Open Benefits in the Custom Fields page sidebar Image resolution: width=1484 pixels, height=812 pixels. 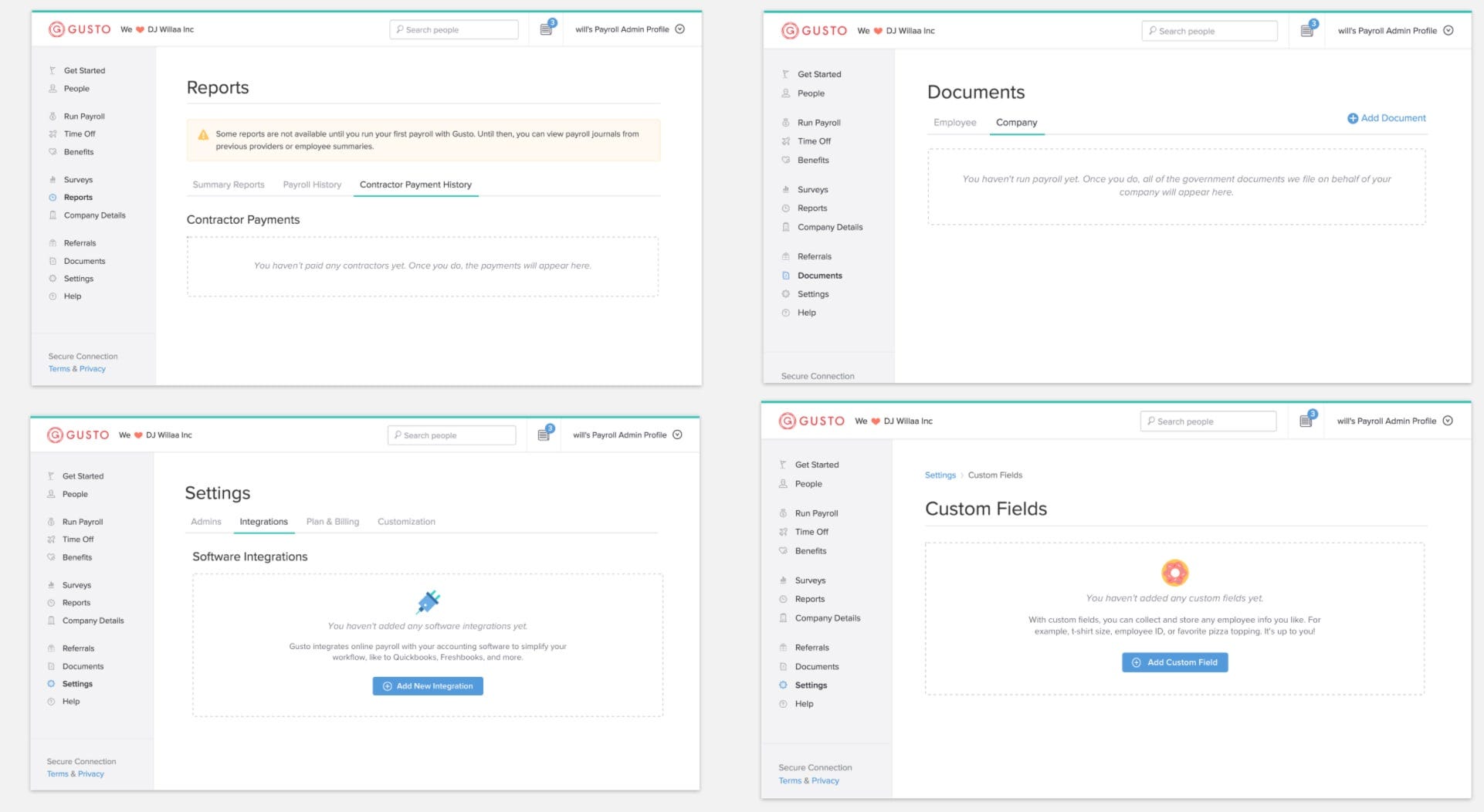point(811,551)
